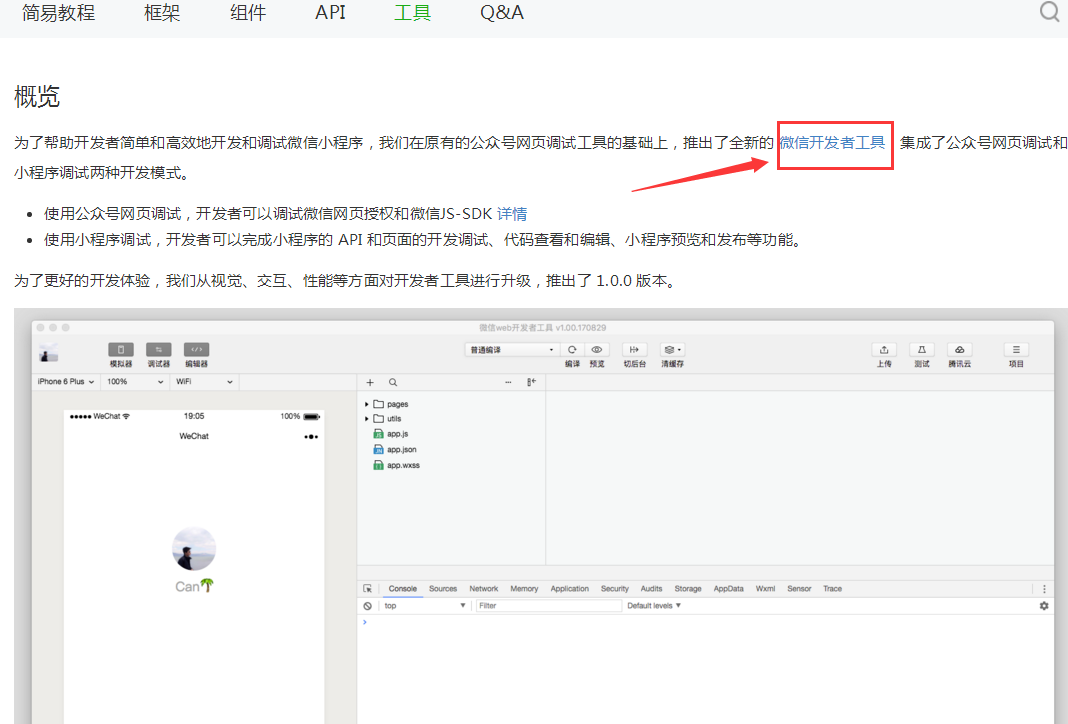Switch to the Memory tab
This screenshot has height=724, width=1068.
click(x=524, y=588)
